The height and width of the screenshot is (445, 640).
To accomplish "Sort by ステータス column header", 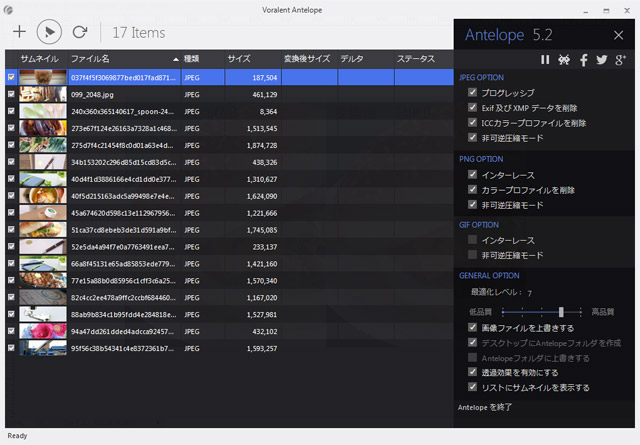I will point(424,59).
